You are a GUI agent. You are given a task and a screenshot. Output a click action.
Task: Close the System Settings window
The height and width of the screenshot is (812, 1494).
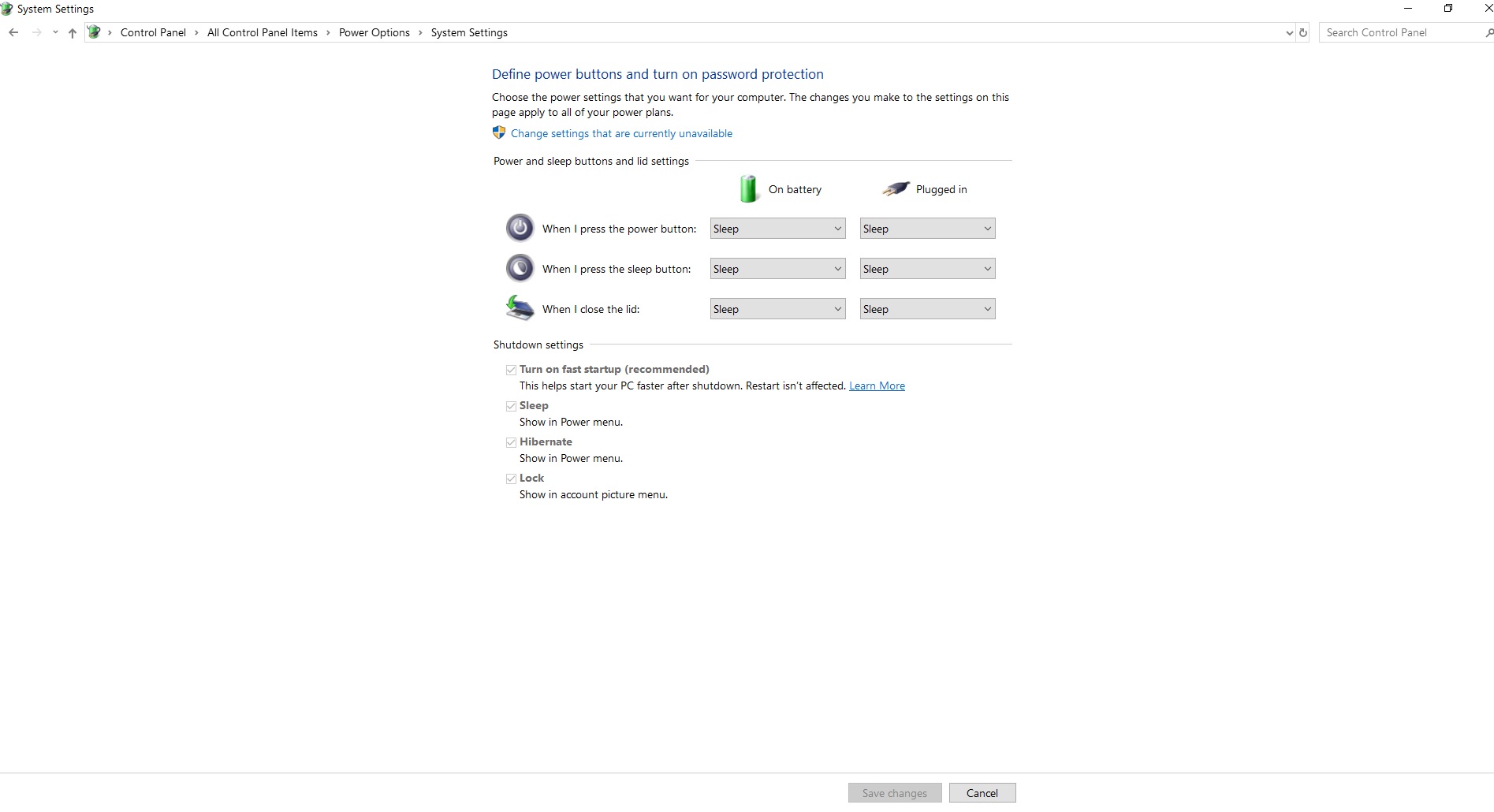click(1487, 9)
